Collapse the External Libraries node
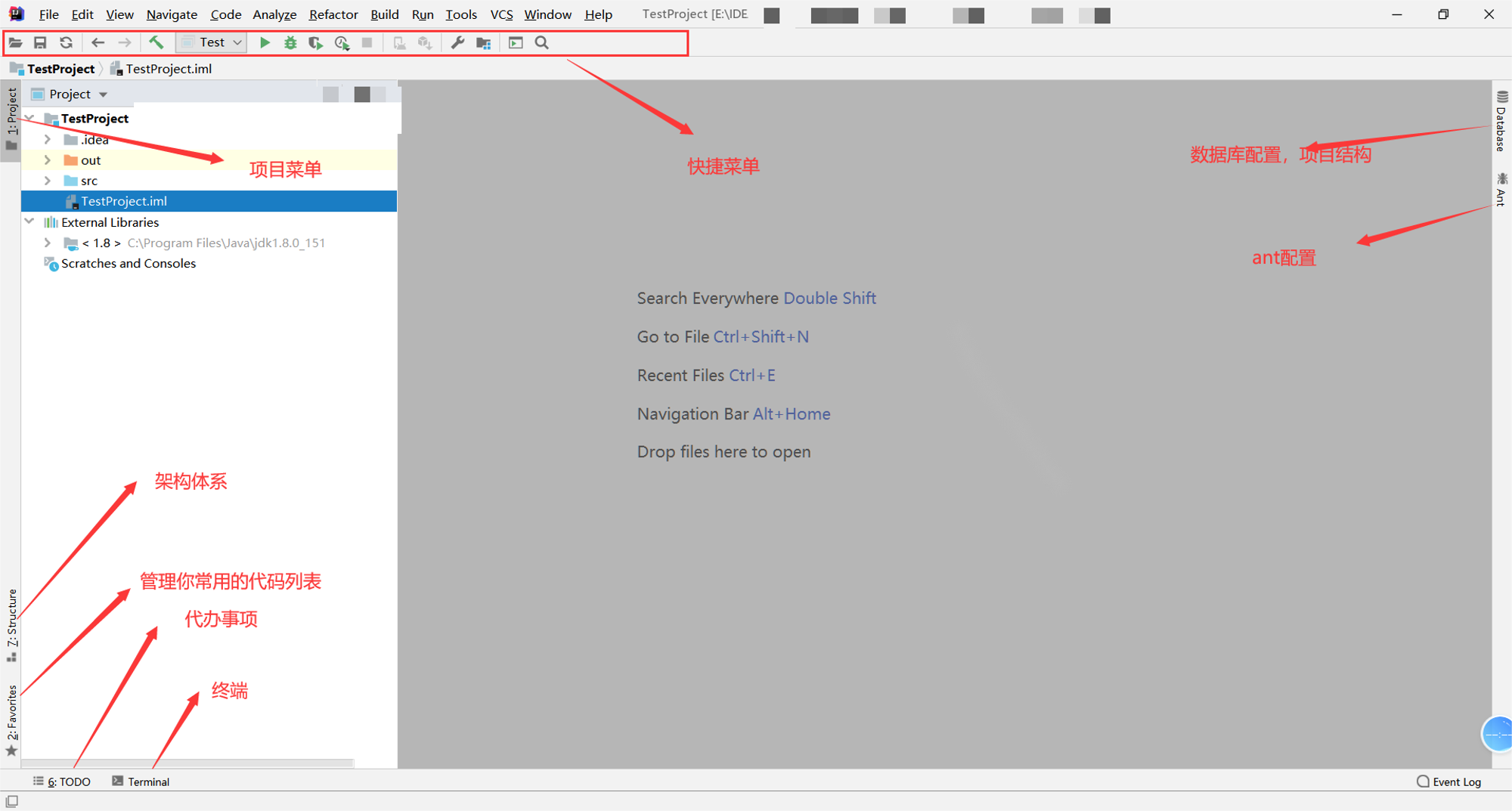The image size is (1512, 811). pos(29,221)
